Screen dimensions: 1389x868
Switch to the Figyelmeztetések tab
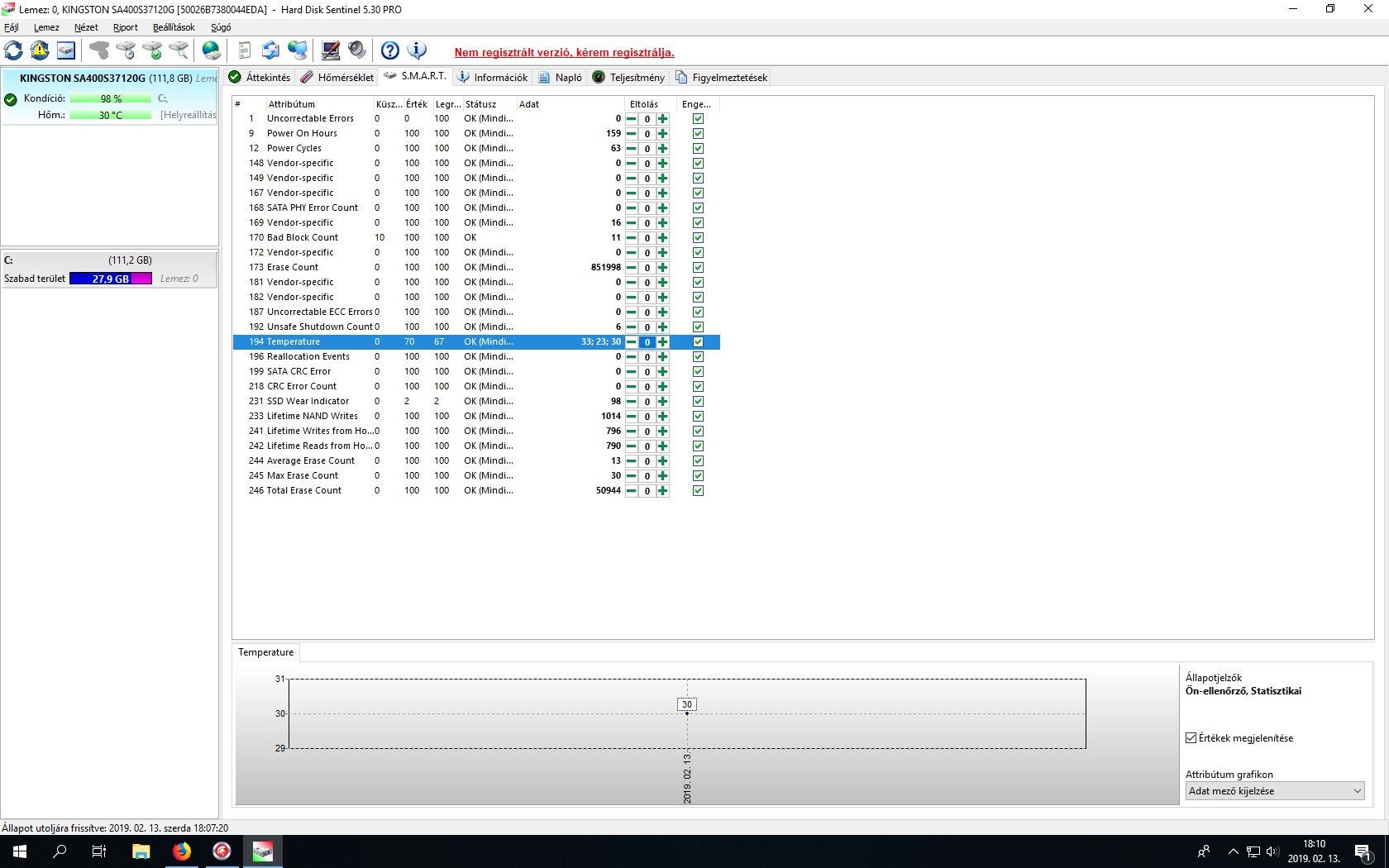click(722, 78)
